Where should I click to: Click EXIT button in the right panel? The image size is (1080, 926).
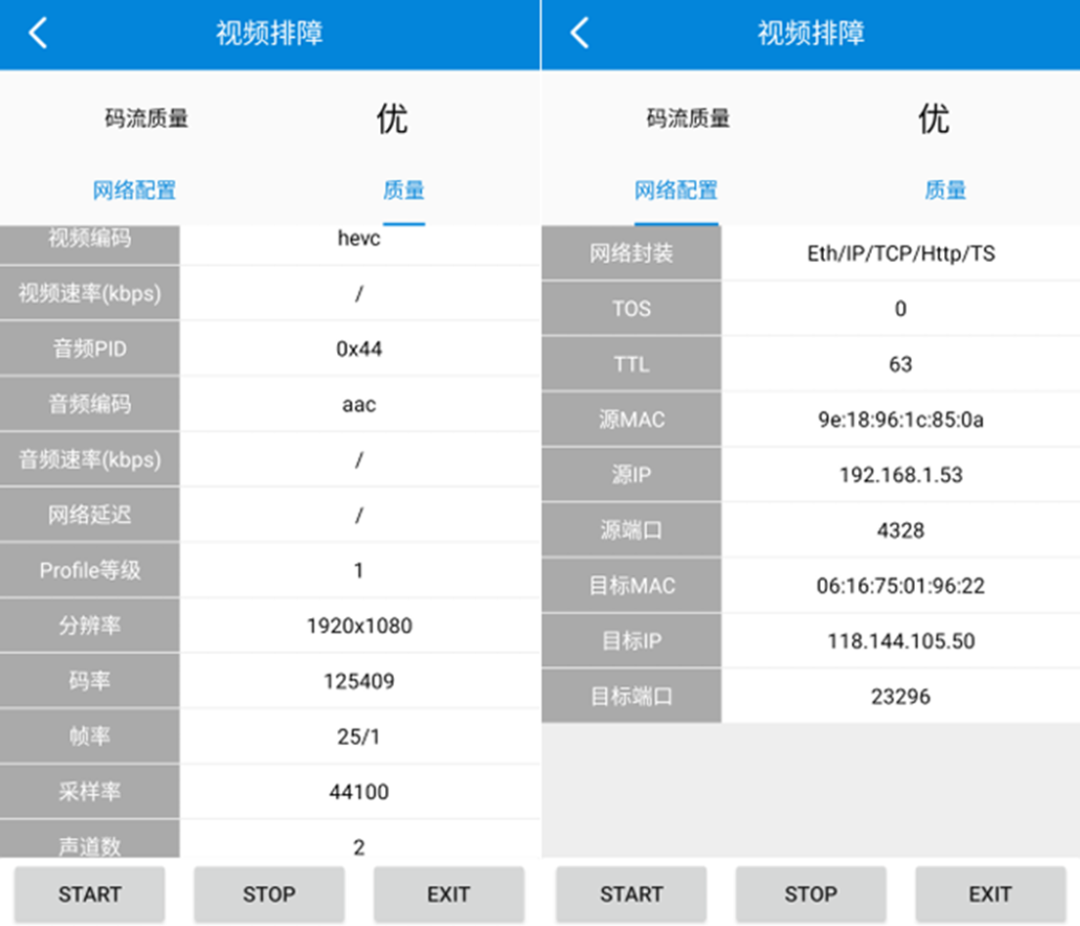point(990,894)
